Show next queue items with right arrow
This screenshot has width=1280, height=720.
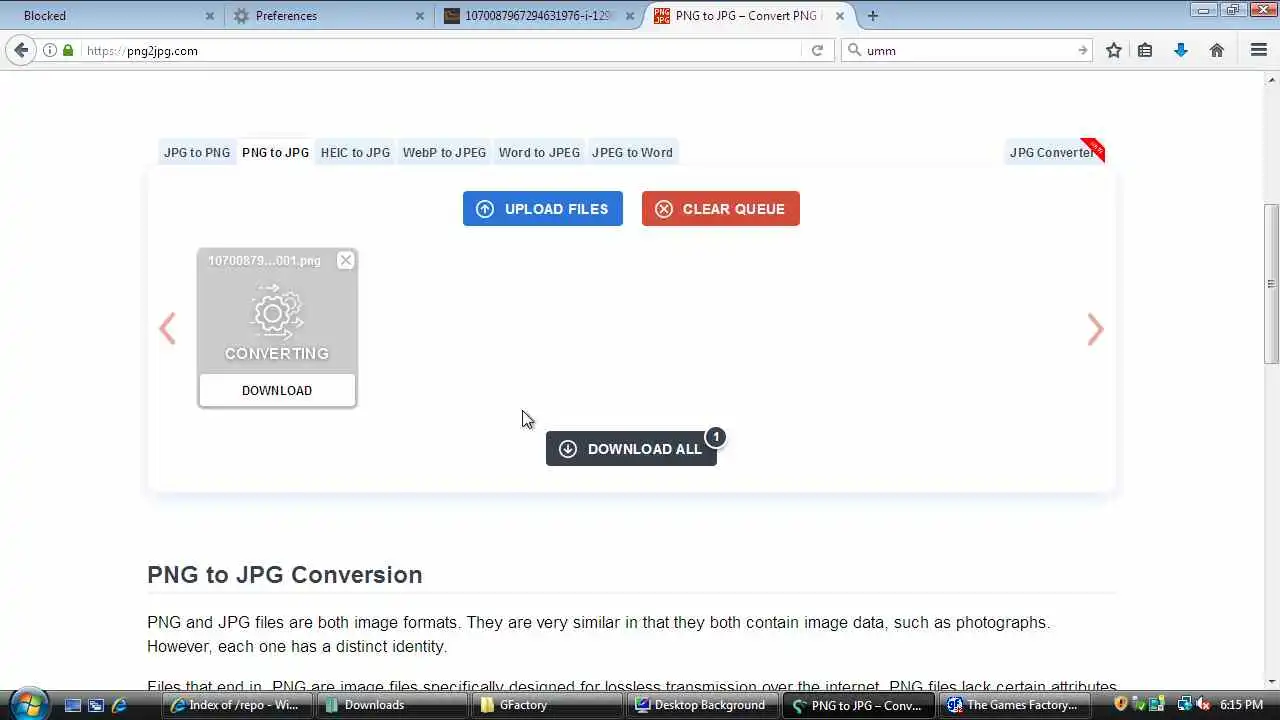(1095, 329)
